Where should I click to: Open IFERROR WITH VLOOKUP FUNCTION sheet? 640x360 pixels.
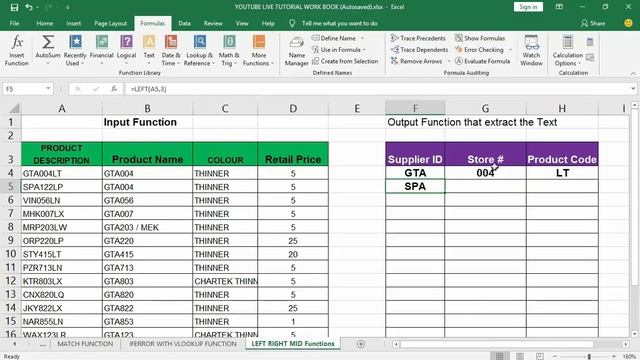click(183, 344)
